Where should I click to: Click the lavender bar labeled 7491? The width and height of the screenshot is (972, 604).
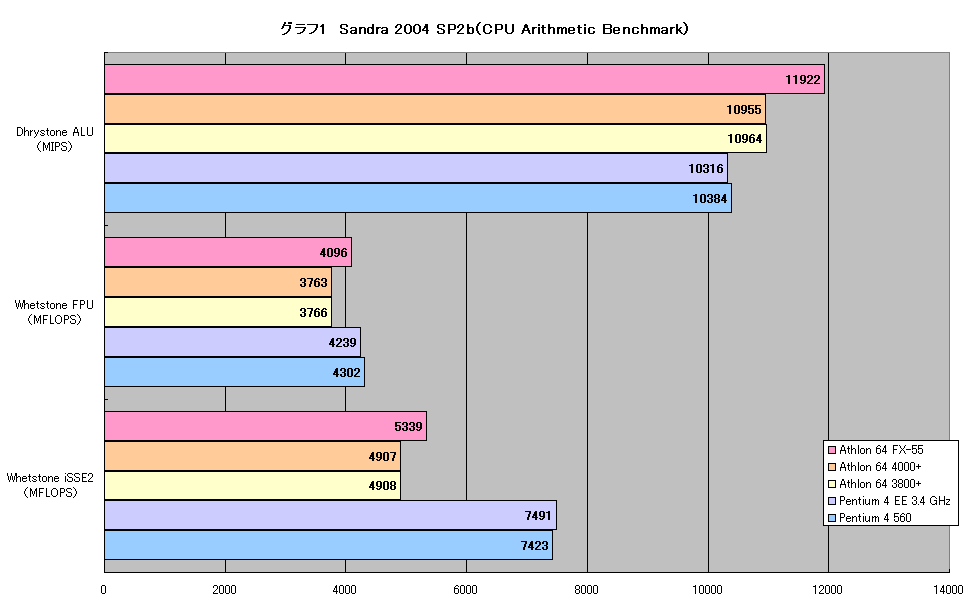click(x=330, y=515)
